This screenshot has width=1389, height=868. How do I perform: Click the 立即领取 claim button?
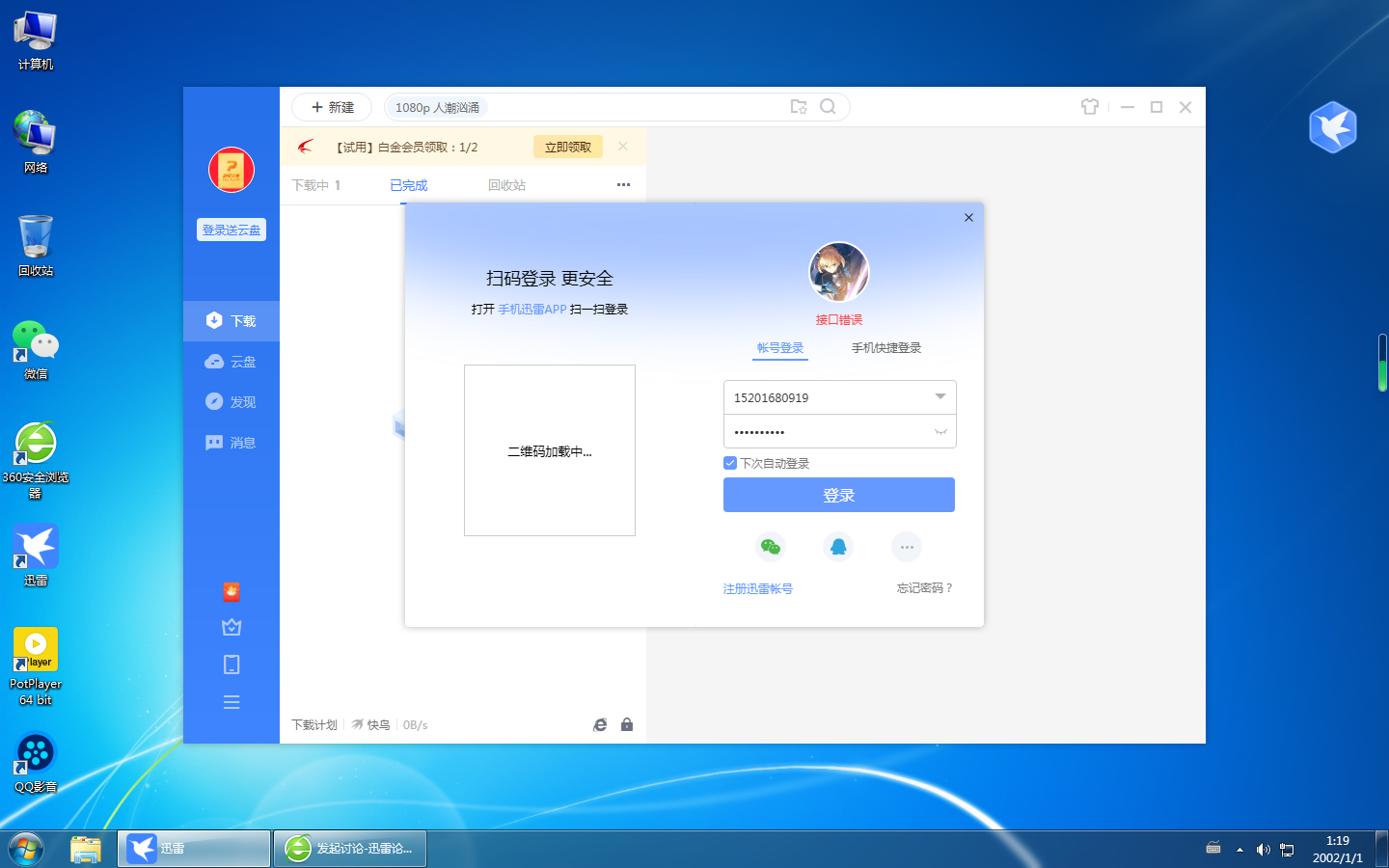pos(567,147)
